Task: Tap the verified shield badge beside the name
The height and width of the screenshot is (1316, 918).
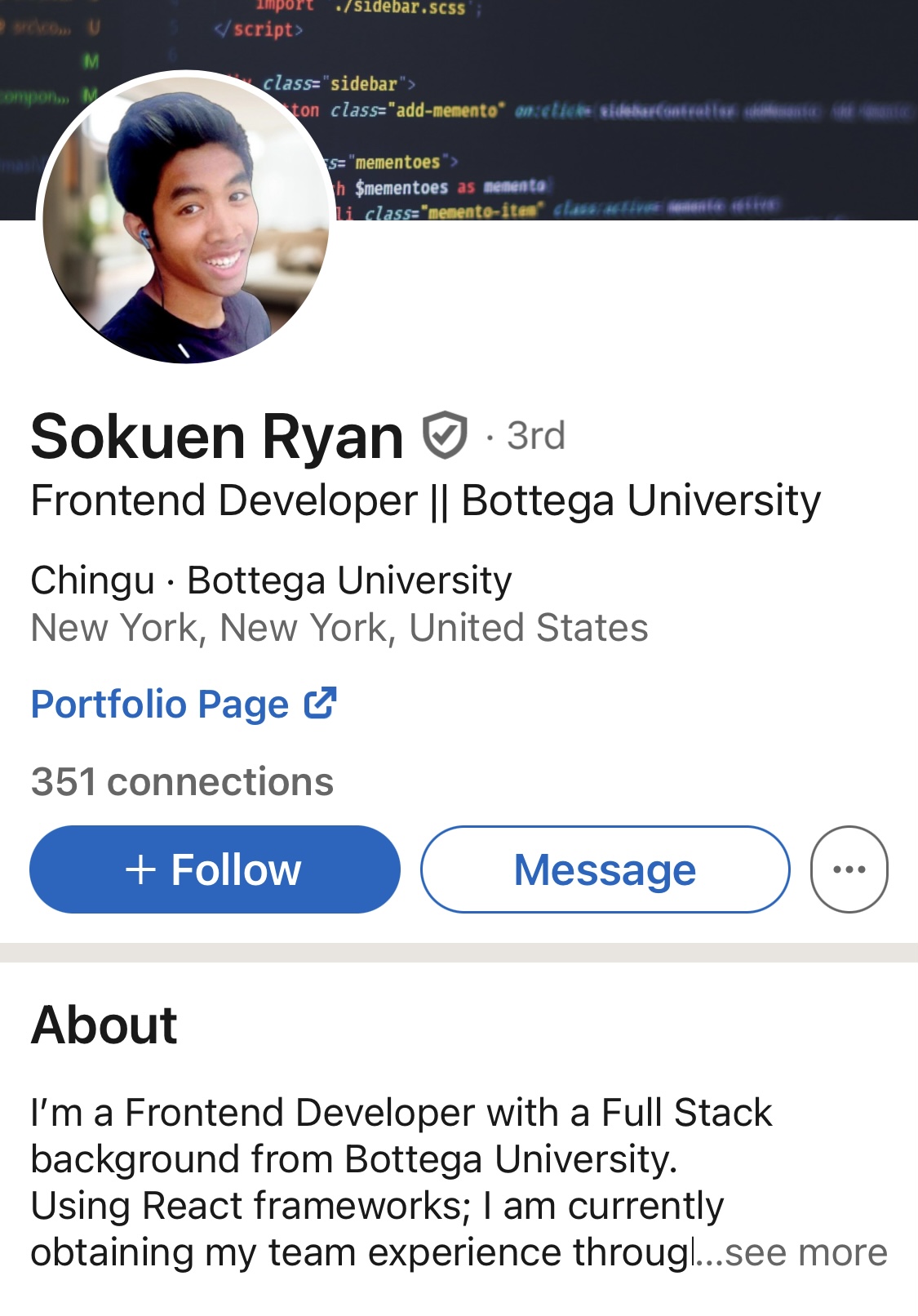Action: click(445, 435)
